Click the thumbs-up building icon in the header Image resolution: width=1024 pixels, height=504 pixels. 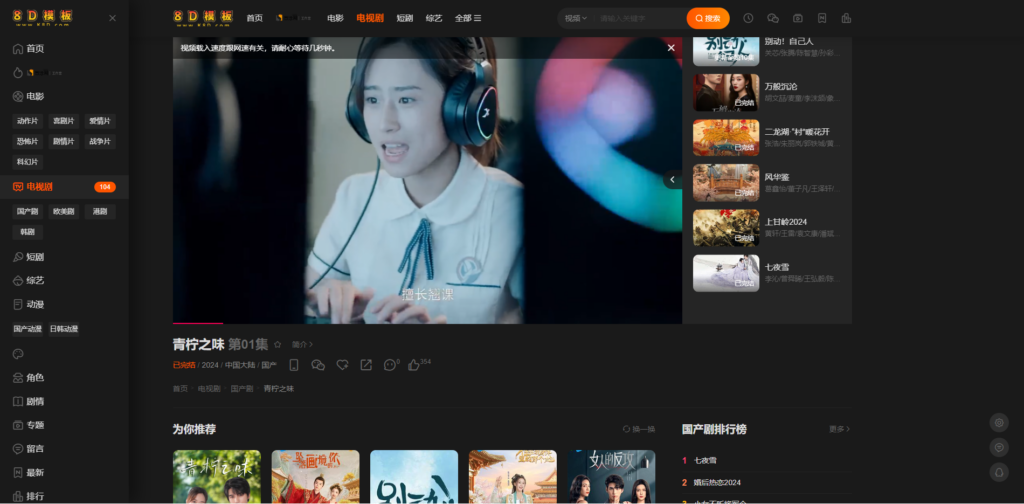846,18
